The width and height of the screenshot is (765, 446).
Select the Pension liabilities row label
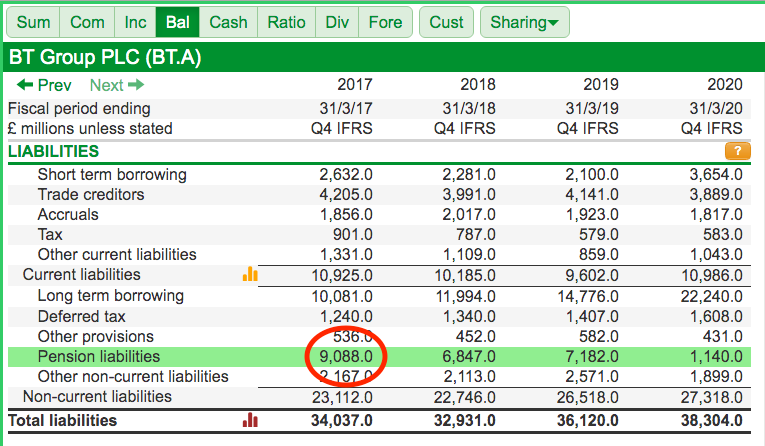click(99, 357)
